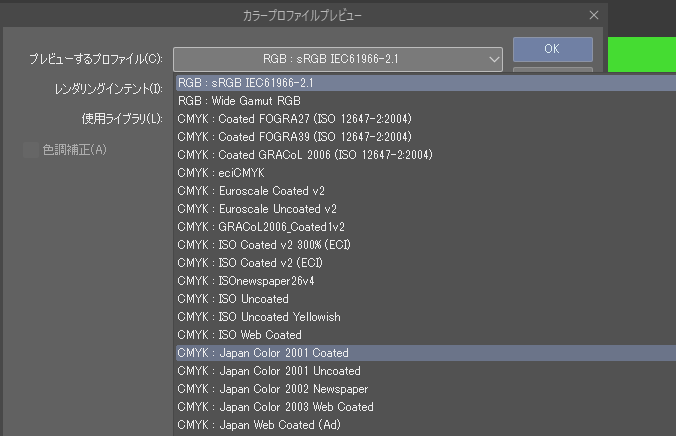Close the カラープロファイルプレビュー dialog
The image size is (676, 436).
point(594,15)
